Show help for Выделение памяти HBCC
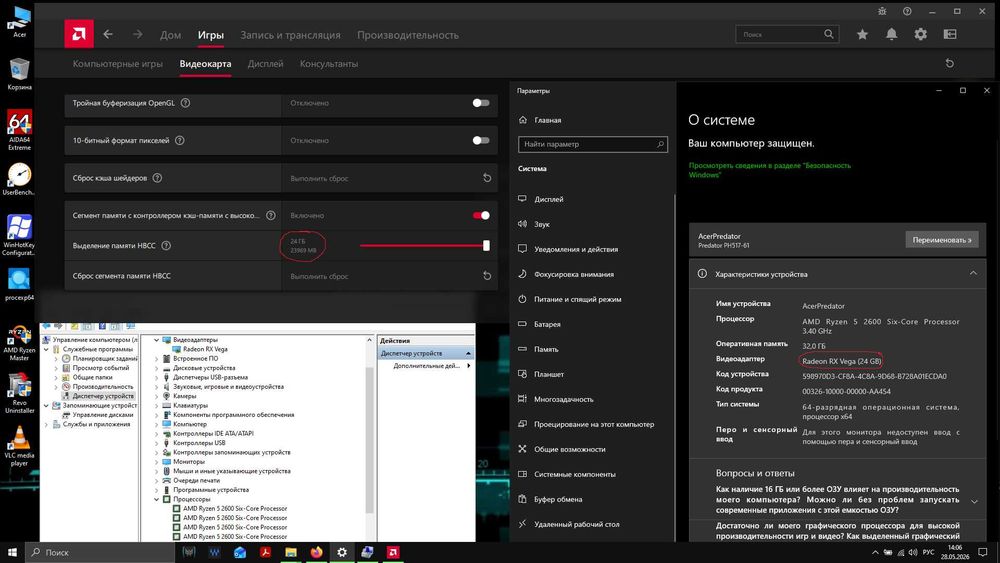The image size is (1000, 563). pyautogui.click(x=166, y=245)
